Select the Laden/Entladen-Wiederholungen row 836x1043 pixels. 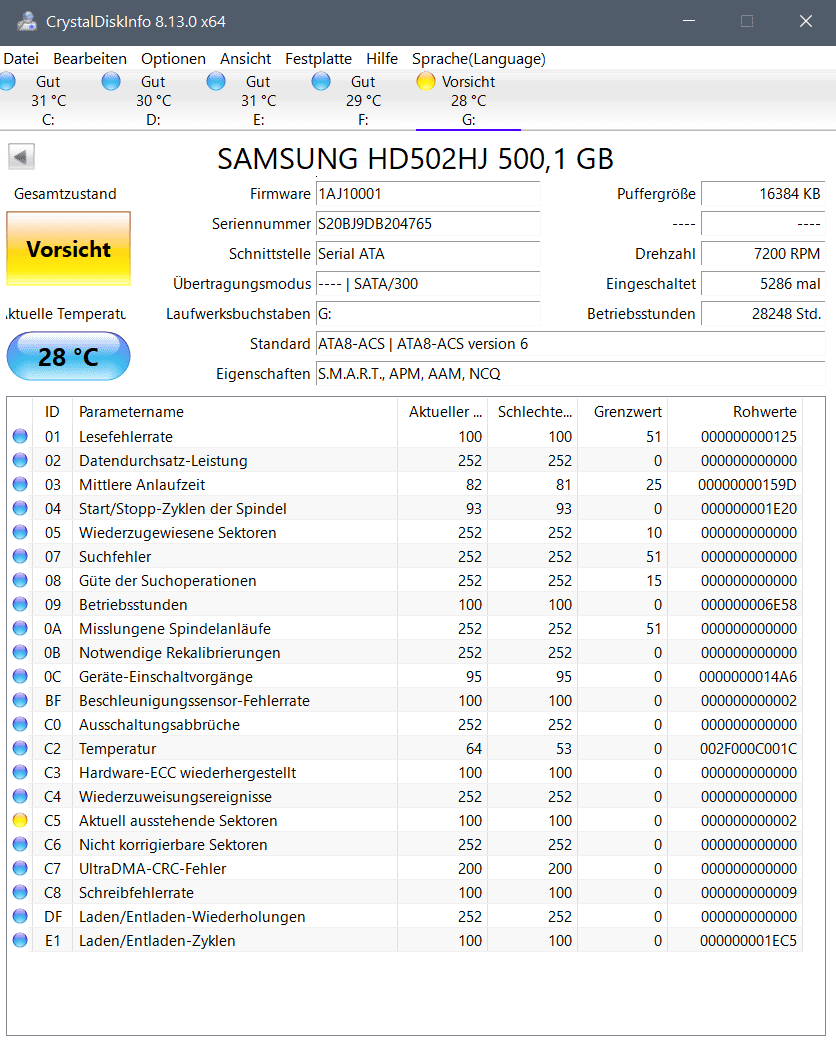click(404, 916)
